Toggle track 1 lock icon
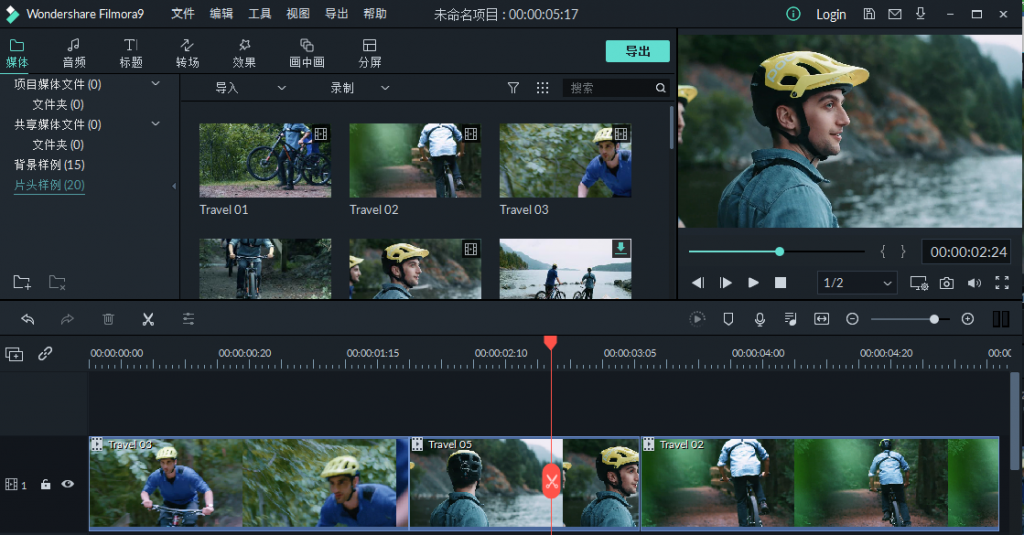The height and width of the screenshot is (535, 1024). (x=45, y=484)
